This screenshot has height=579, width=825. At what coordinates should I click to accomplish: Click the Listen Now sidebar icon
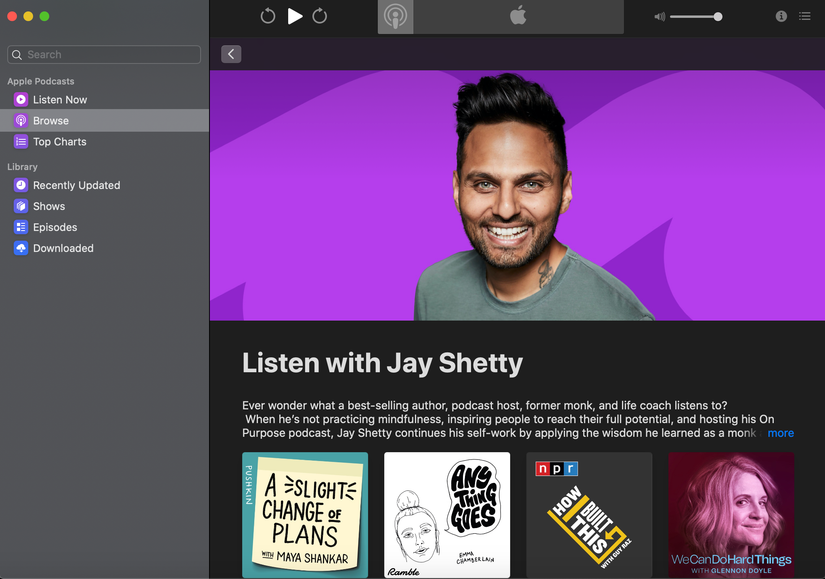pos(21,99)
